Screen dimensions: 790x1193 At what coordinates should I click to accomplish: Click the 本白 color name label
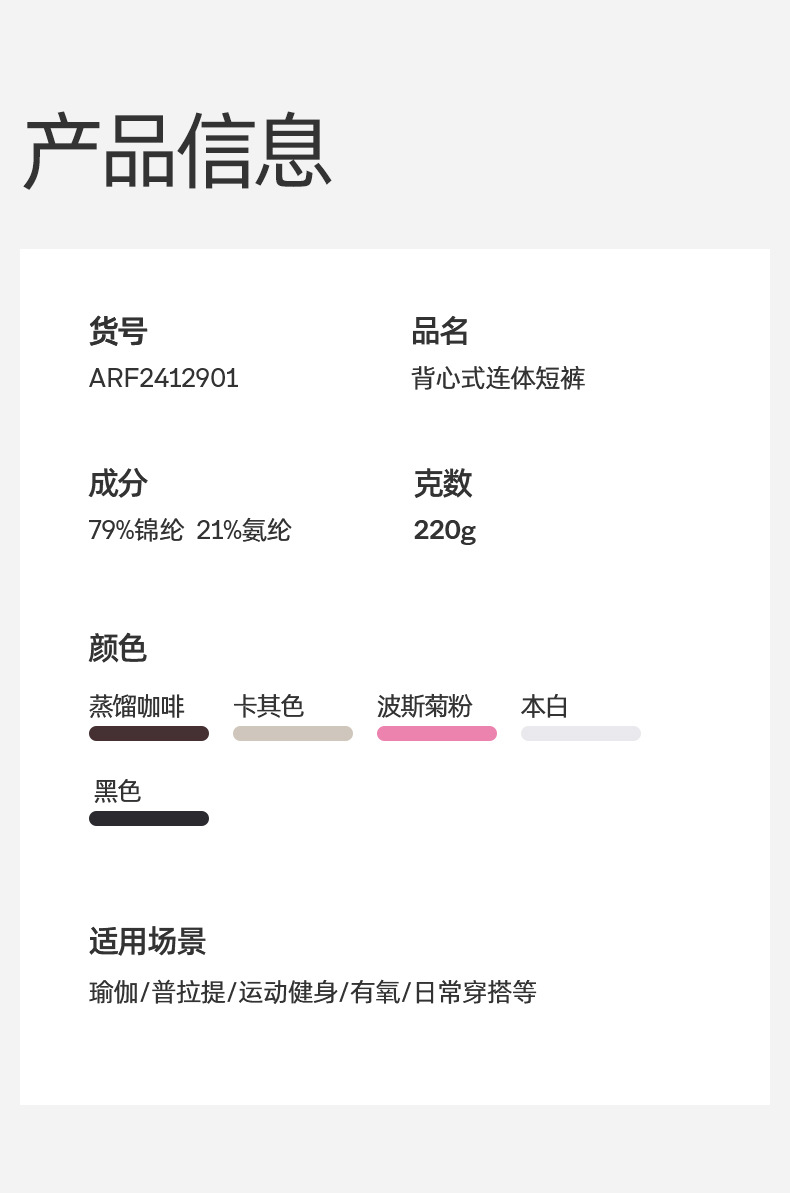coord(544,706)
